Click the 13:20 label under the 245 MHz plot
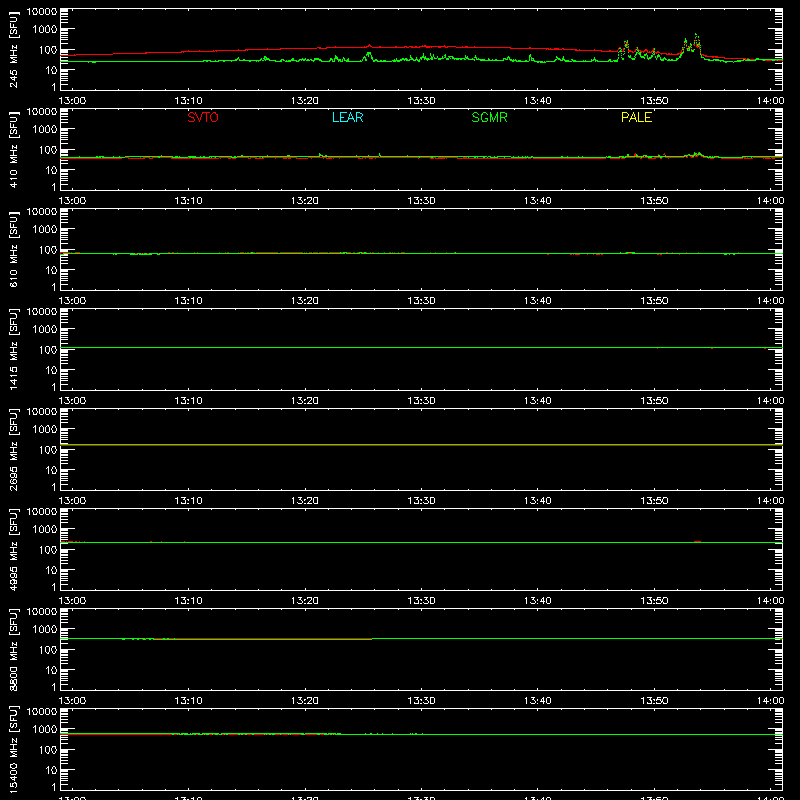The image size is (800, 800). [x=305, y=101]
